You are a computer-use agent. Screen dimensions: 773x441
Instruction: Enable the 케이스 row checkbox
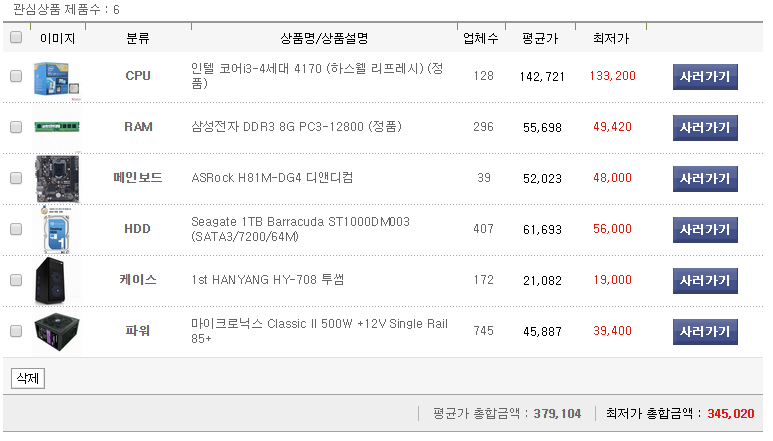(15, 280)
